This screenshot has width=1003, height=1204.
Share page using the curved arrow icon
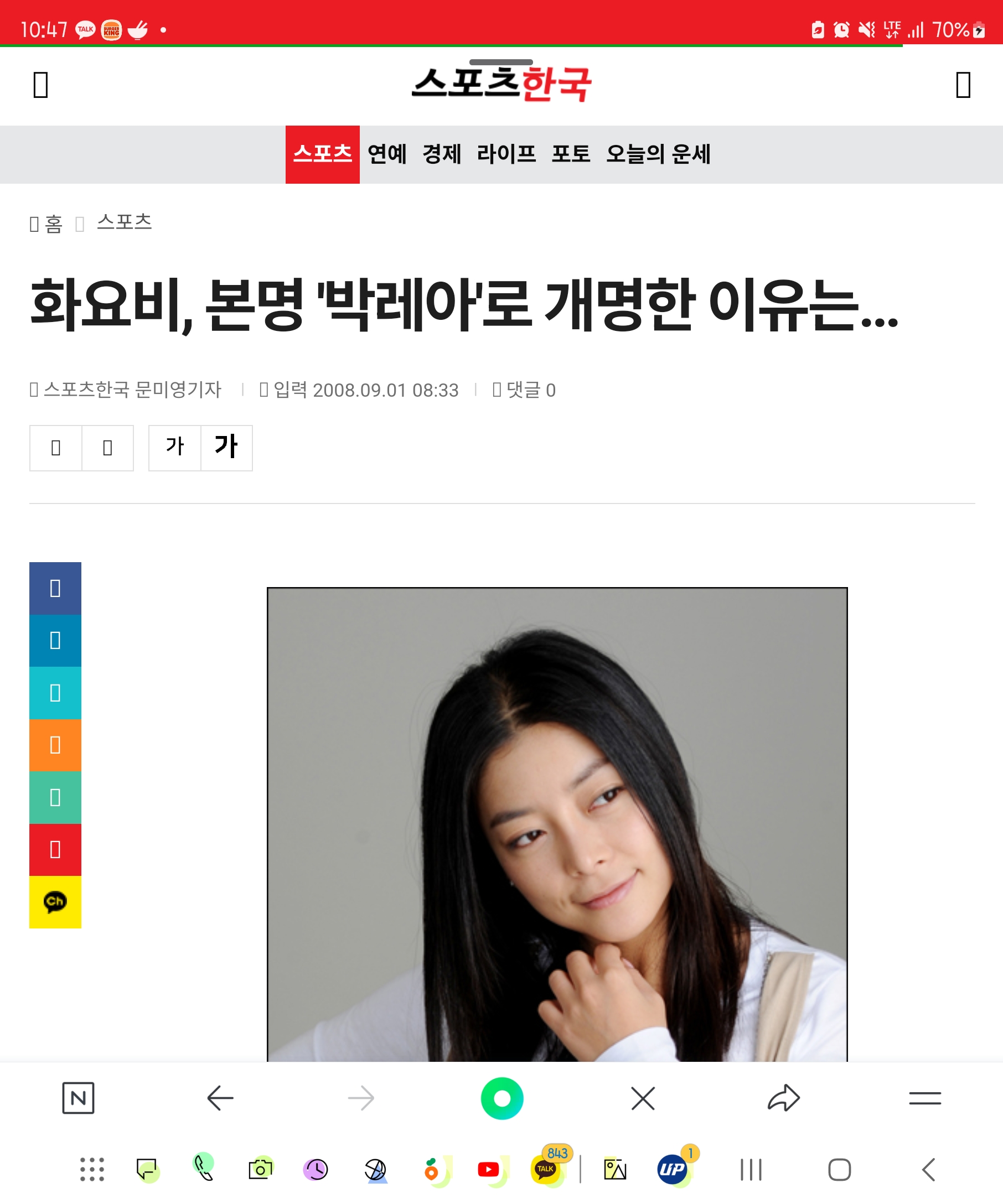[x=783, y=1098]
